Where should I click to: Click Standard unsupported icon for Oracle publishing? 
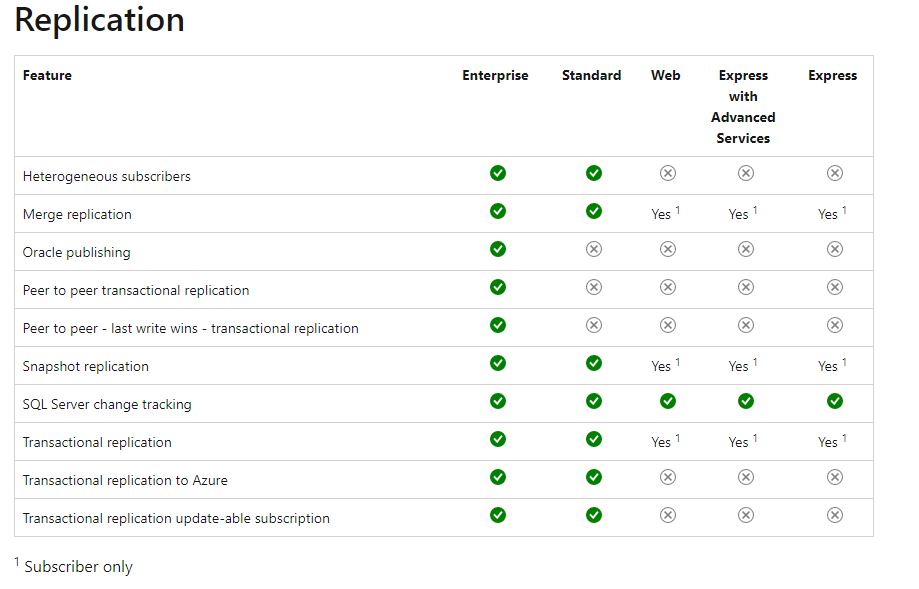tap(594, 249)
